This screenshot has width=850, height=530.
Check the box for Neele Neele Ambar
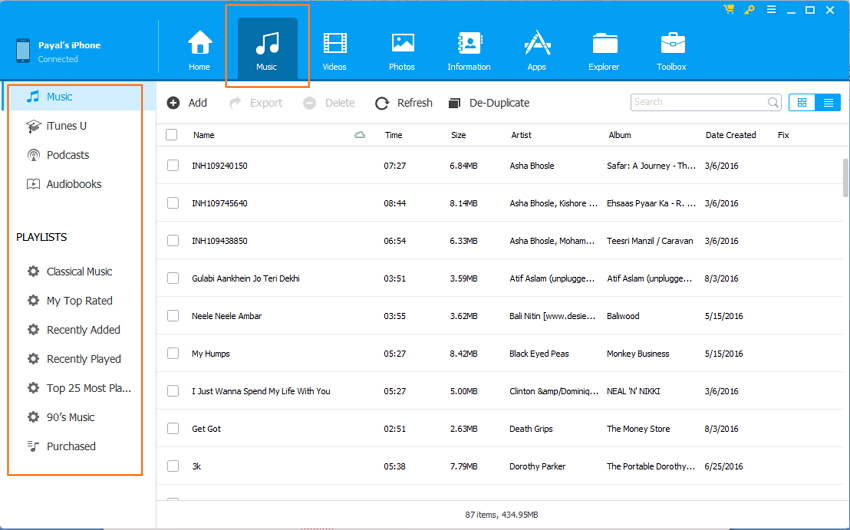(x=173, y=315)
